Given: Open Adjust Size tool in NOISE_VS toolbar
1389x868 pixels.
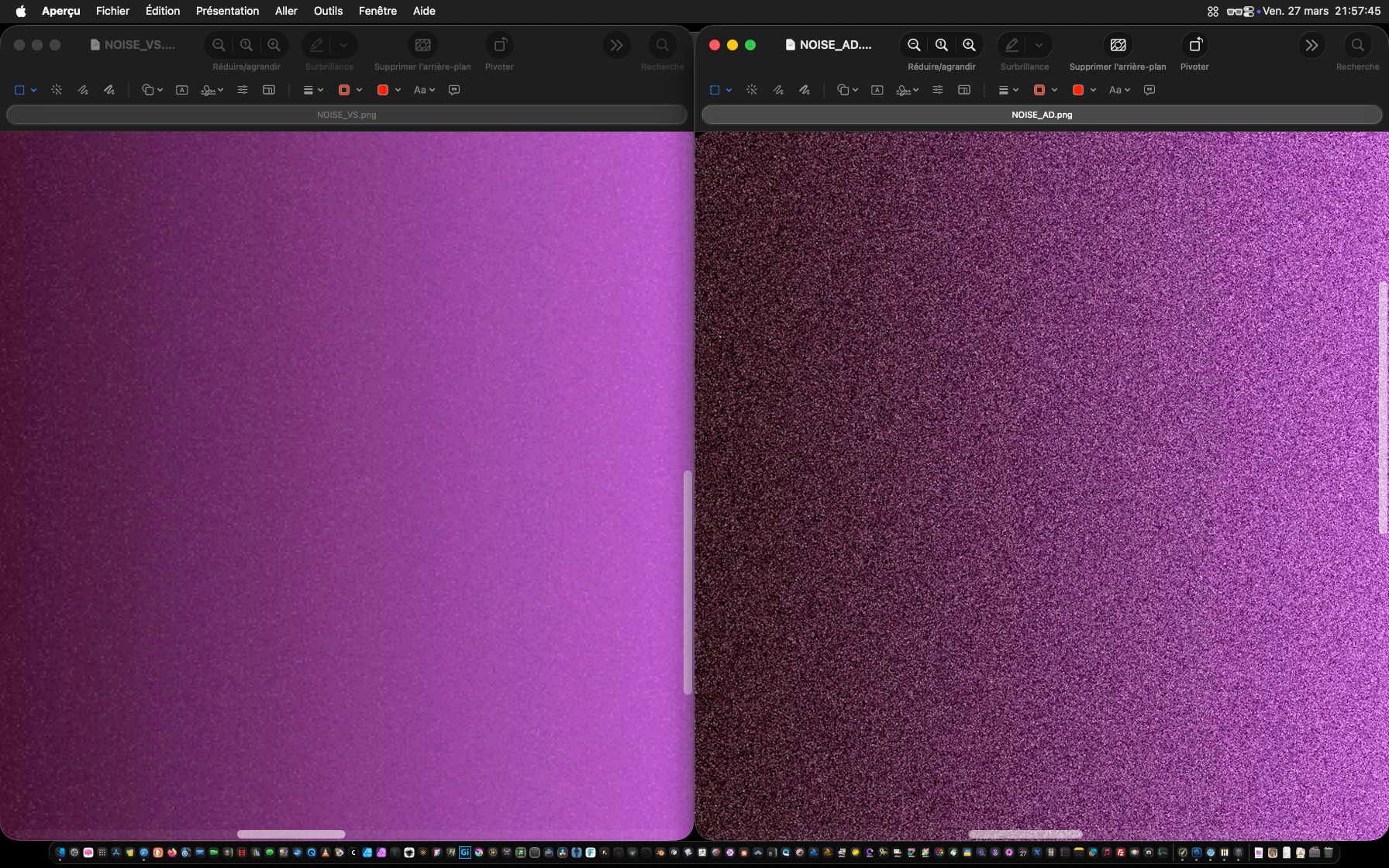Looking at the screenshot, I should pyautogui.click(x=269, y=90).
